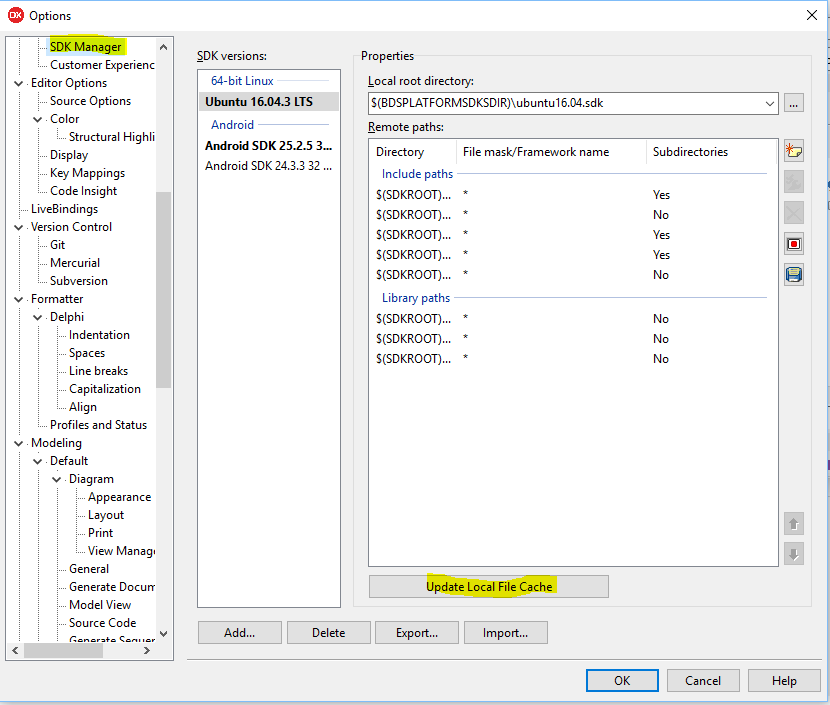This screenshot has width=830, height=705.
Task: Select Code Insight tree item
Action: pos(84,191)
